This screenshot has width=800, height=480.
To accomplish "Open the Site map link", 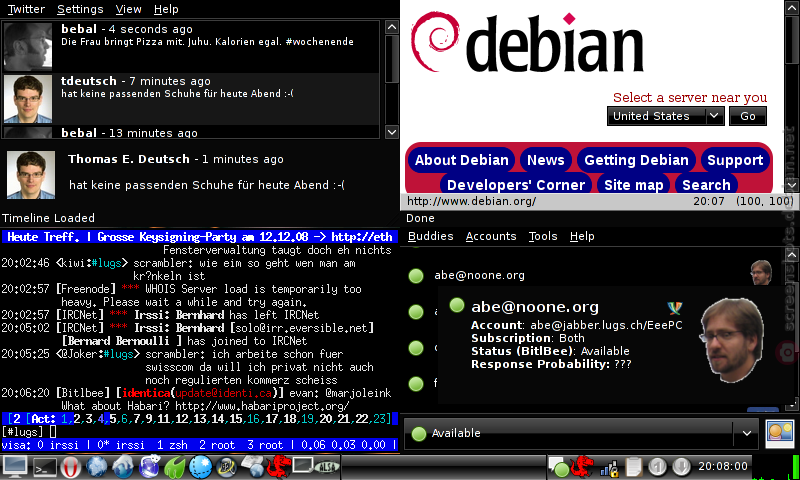I will pyautogui.click(x=634, y=185).
